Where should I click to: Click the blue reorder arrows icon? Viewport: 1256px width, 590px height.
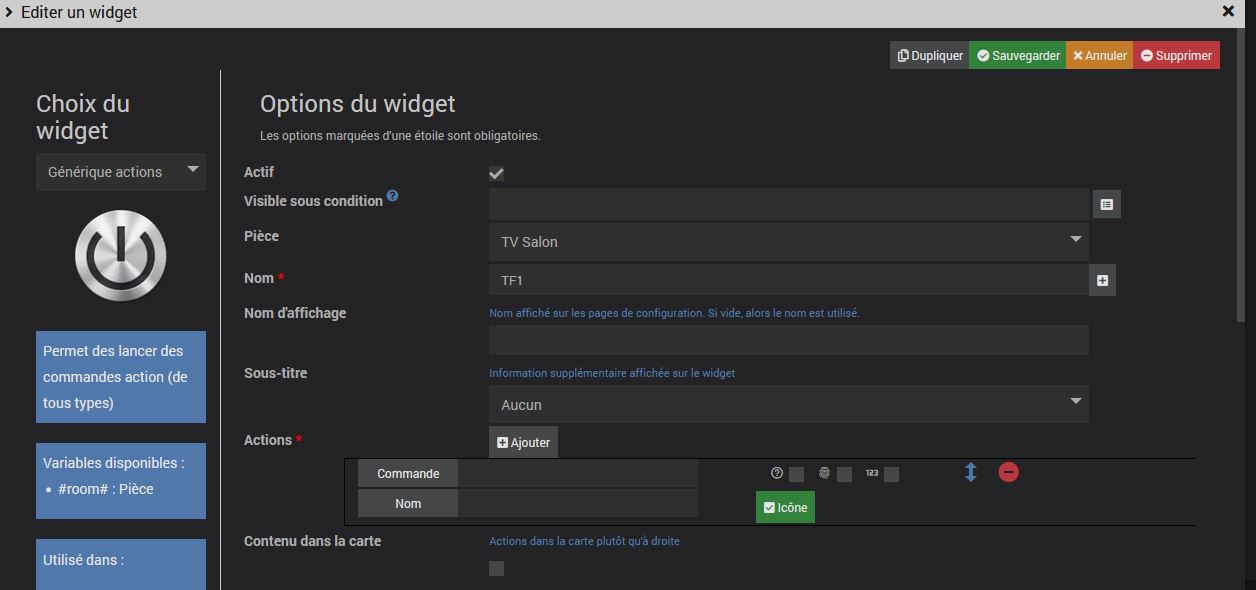(970, 472)
